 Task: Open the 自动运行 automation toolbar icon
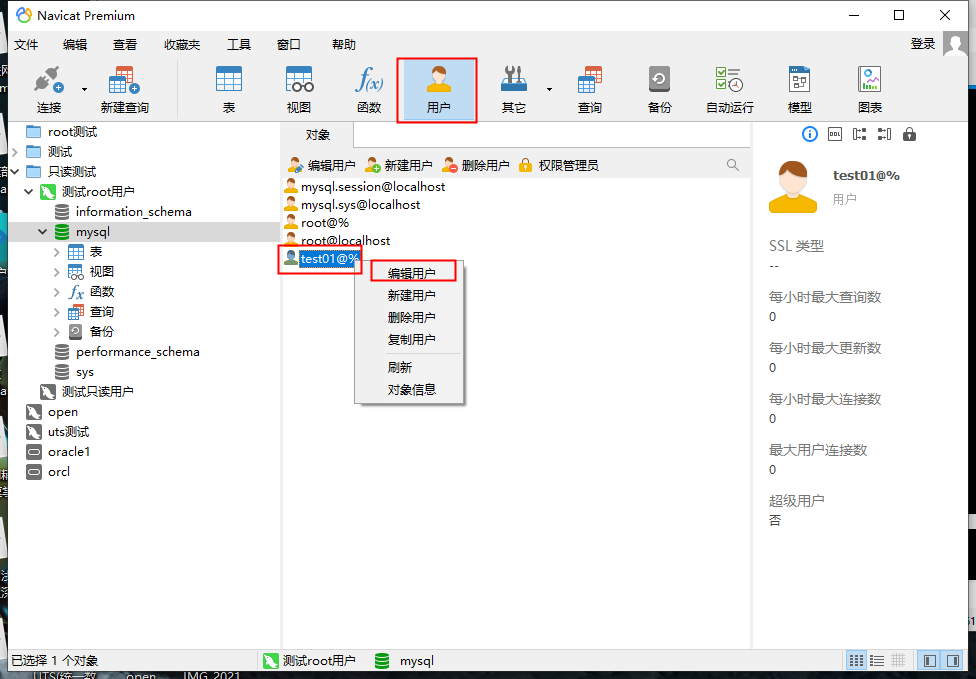click(x=730, y=90)
